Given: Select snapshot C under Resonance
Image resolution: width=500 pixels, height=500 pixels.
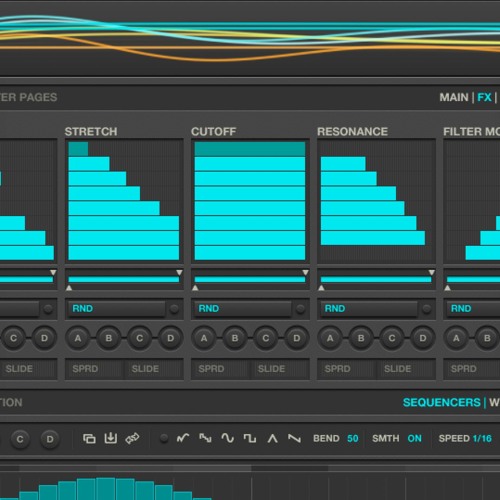Looking at the screenshot, I should (x=392, y=338).
